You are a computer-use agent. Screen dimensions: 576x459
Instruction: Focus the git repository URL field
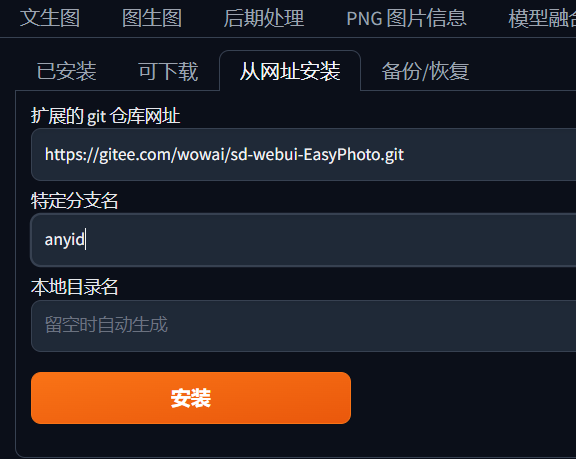pyautogui.click(x=303, y=155)
